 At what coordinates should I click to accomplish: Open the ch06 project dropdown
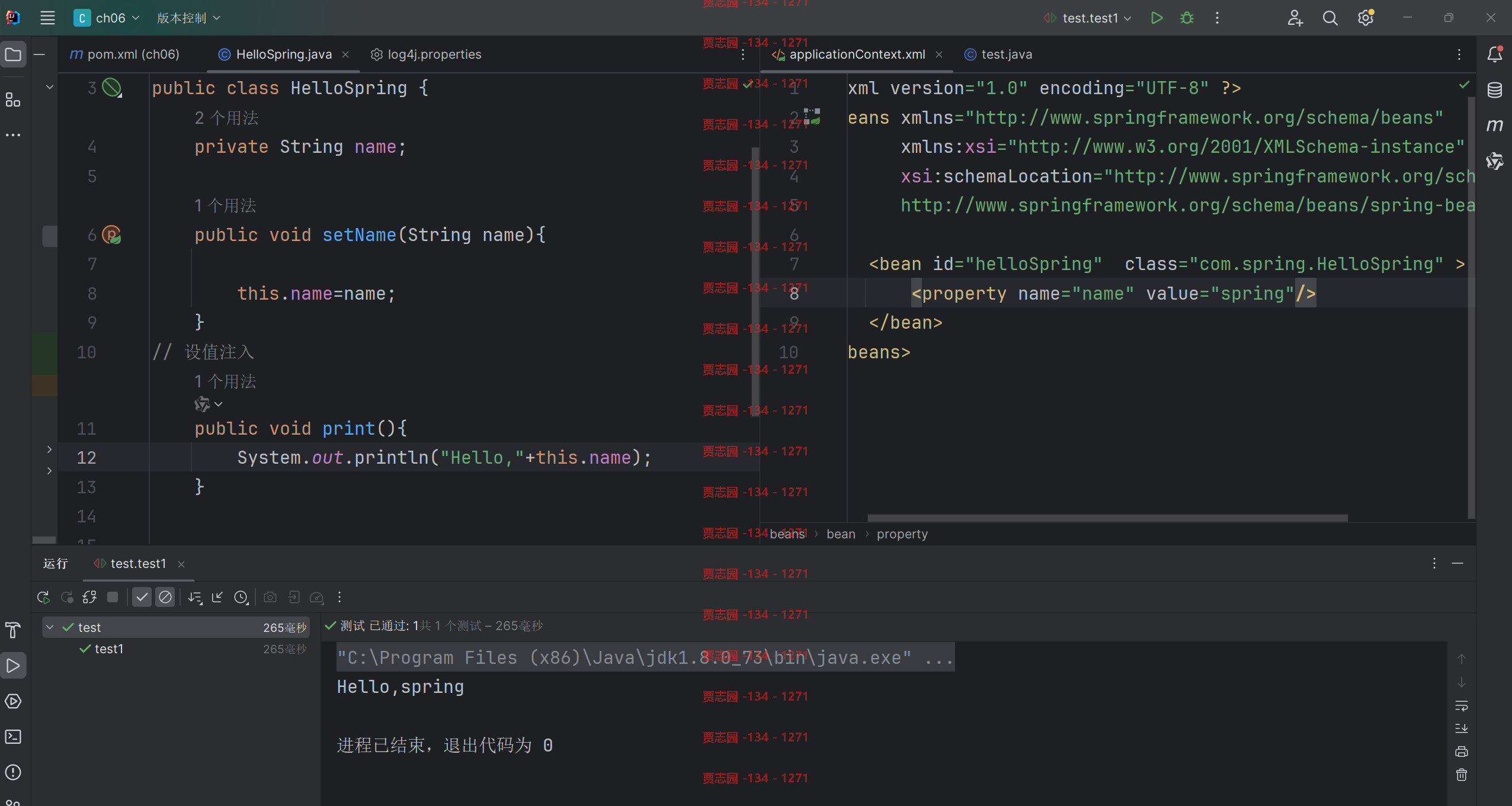click(107, 18)
